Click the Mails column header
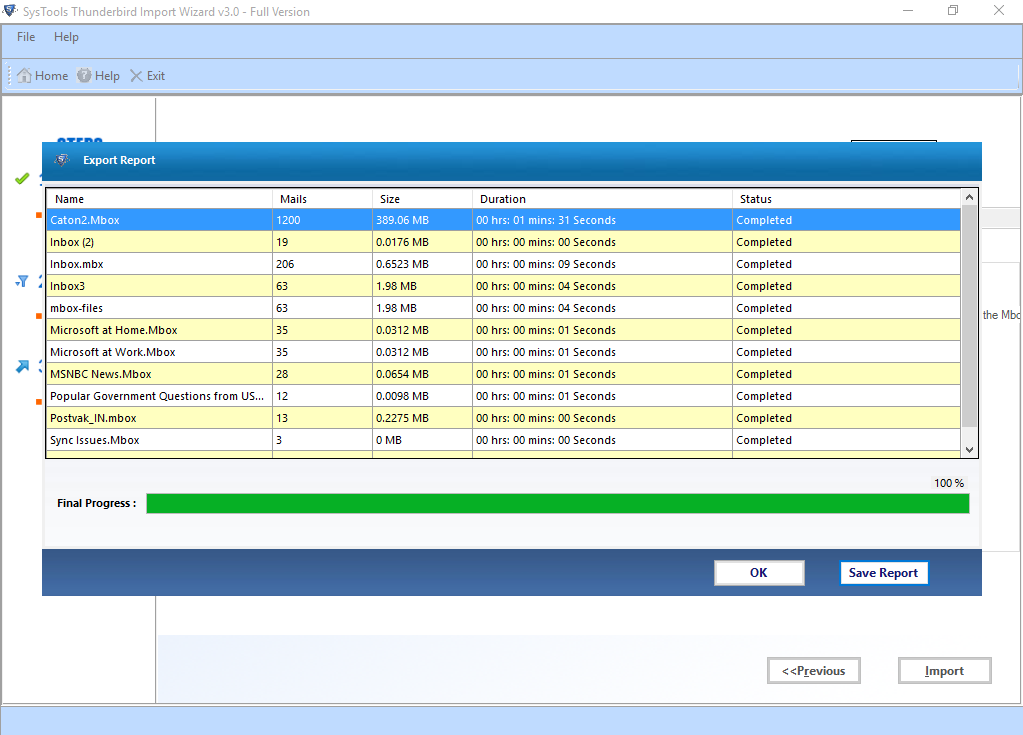 point(322,199)
